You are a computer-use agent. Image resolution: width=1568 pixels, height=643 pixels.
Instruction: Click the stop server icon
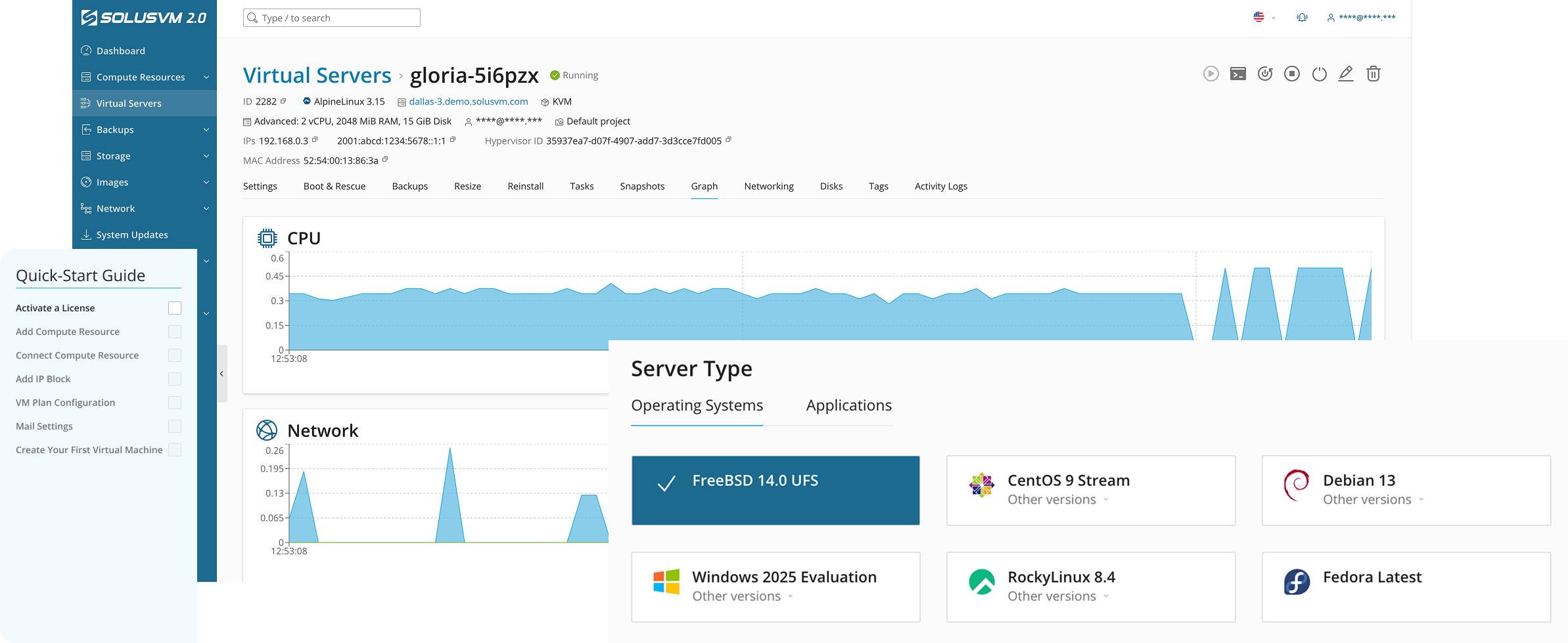tap(1292, 74)
